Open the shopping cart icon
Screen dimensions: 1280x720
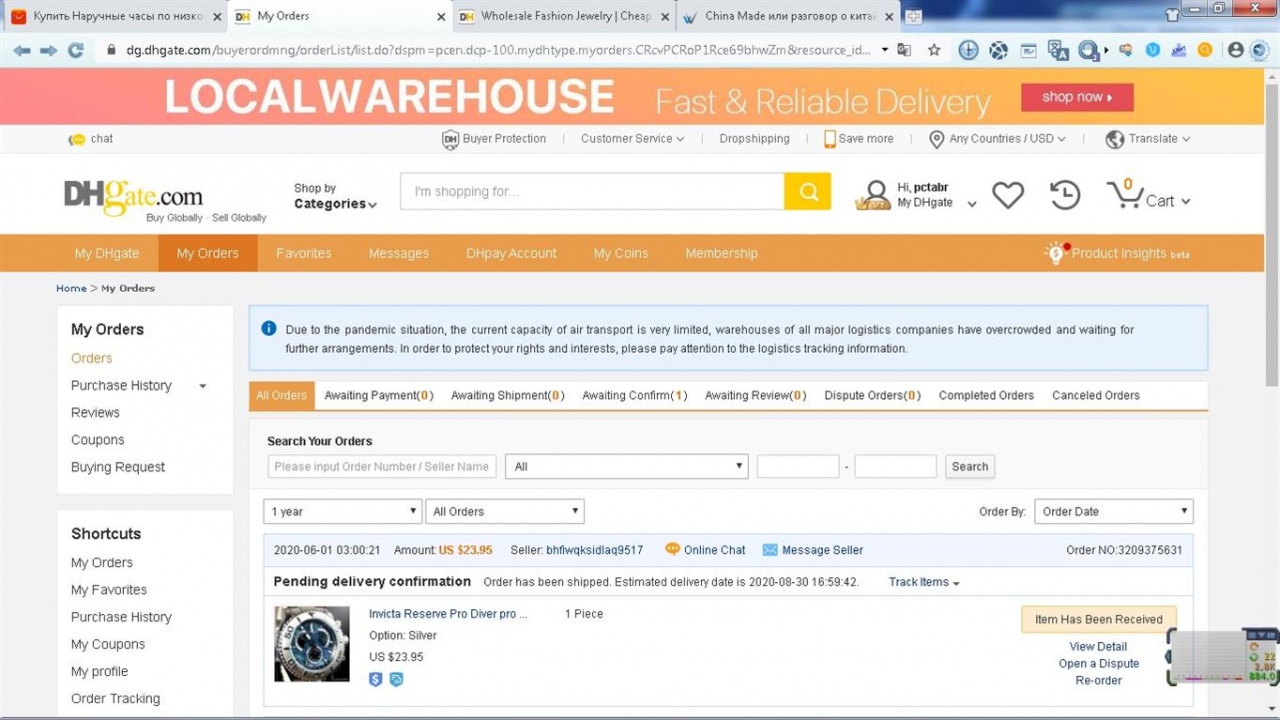[1124, 195]
